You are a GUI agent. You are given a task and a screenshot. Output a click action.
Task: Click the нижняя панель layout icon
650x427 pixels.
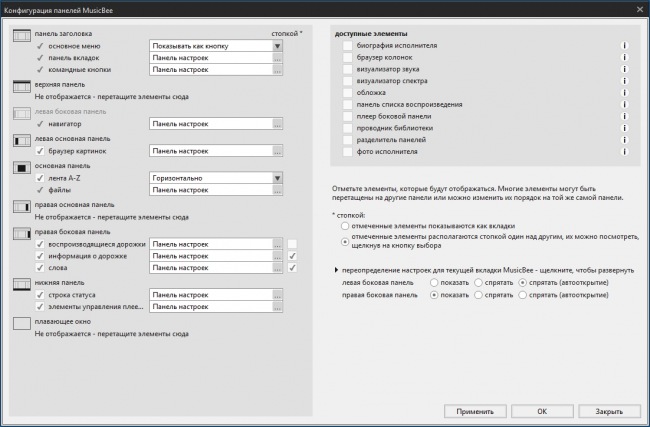click(x=22, y=284)
